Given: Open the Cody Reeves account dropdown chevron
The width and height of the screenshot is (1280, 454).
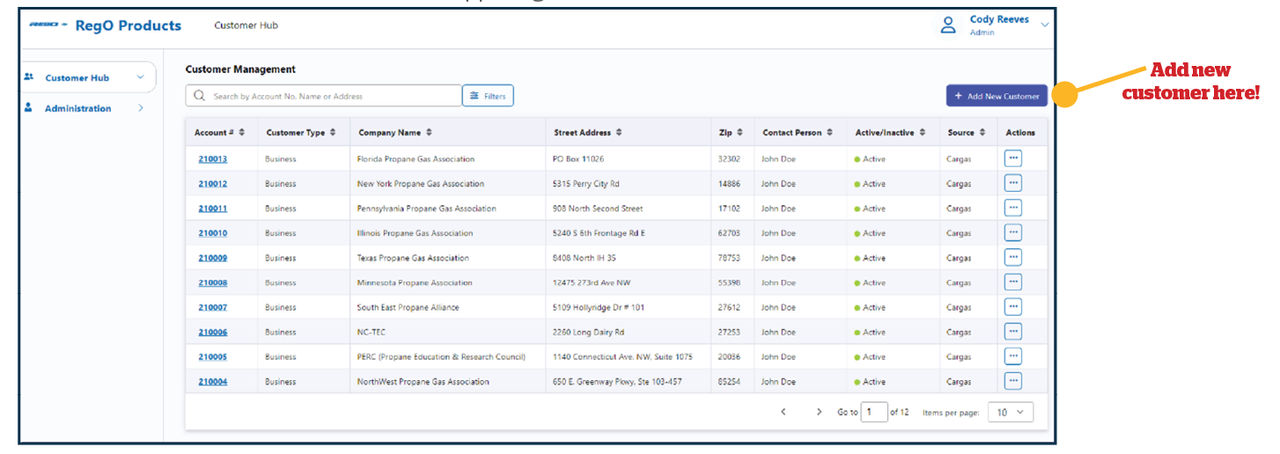Looking at the screenshot, I should (1045, 25).
